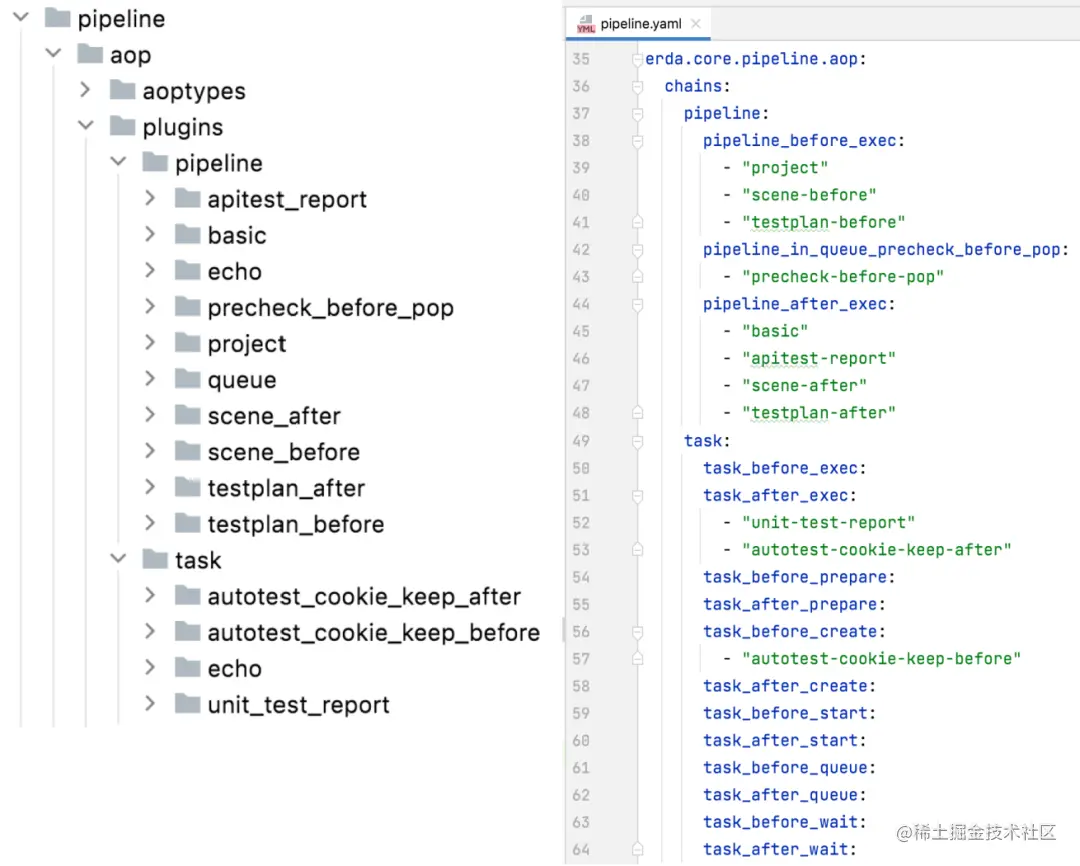This screenshot has width=1080, height=866.
Task: Expand the apitest_report folder chevron
Action: (x=150, y=198)
